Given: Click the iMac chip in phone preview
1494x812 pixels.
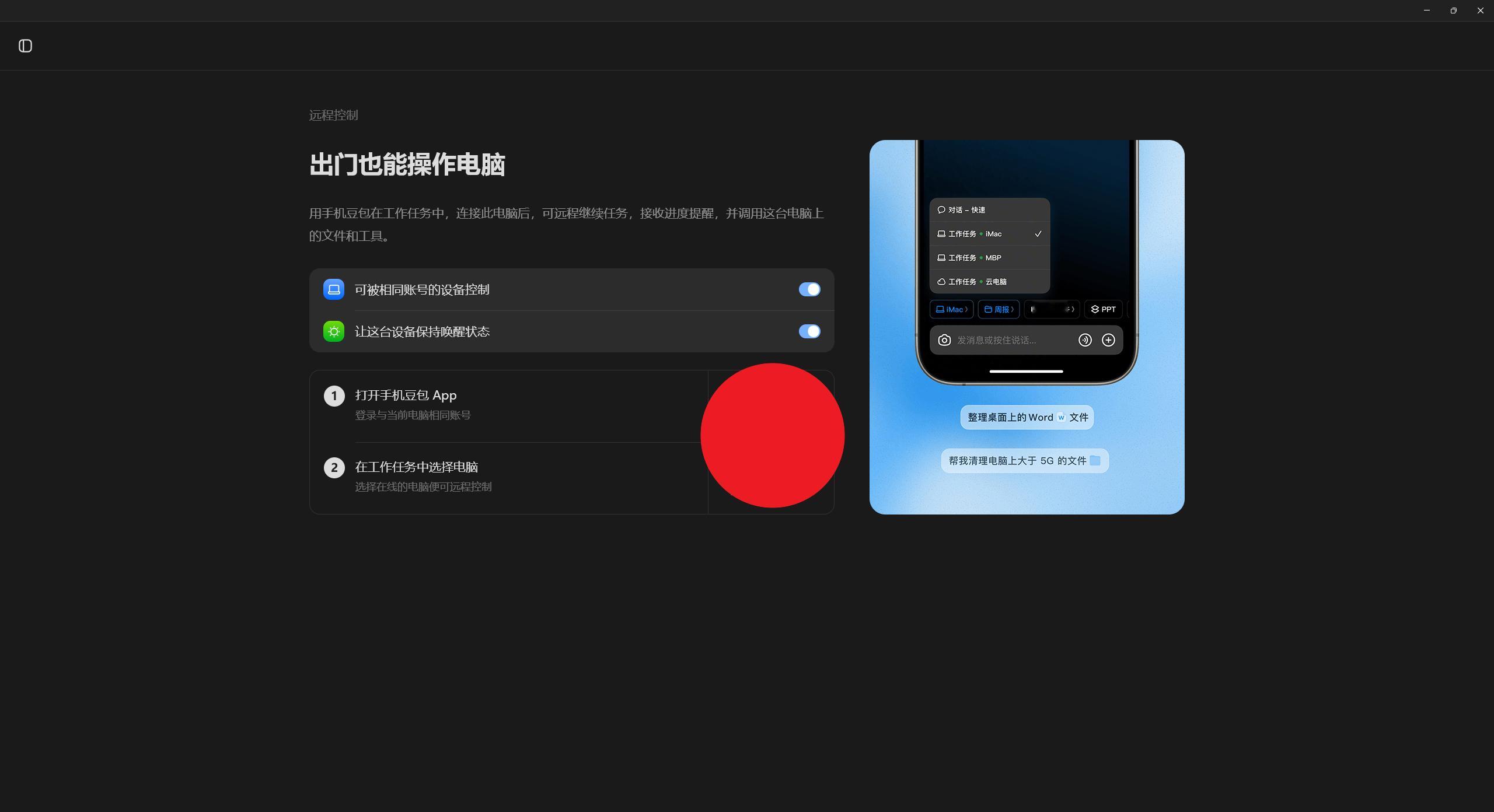Looking at the screenshot, I should click(x=951, y=309).
